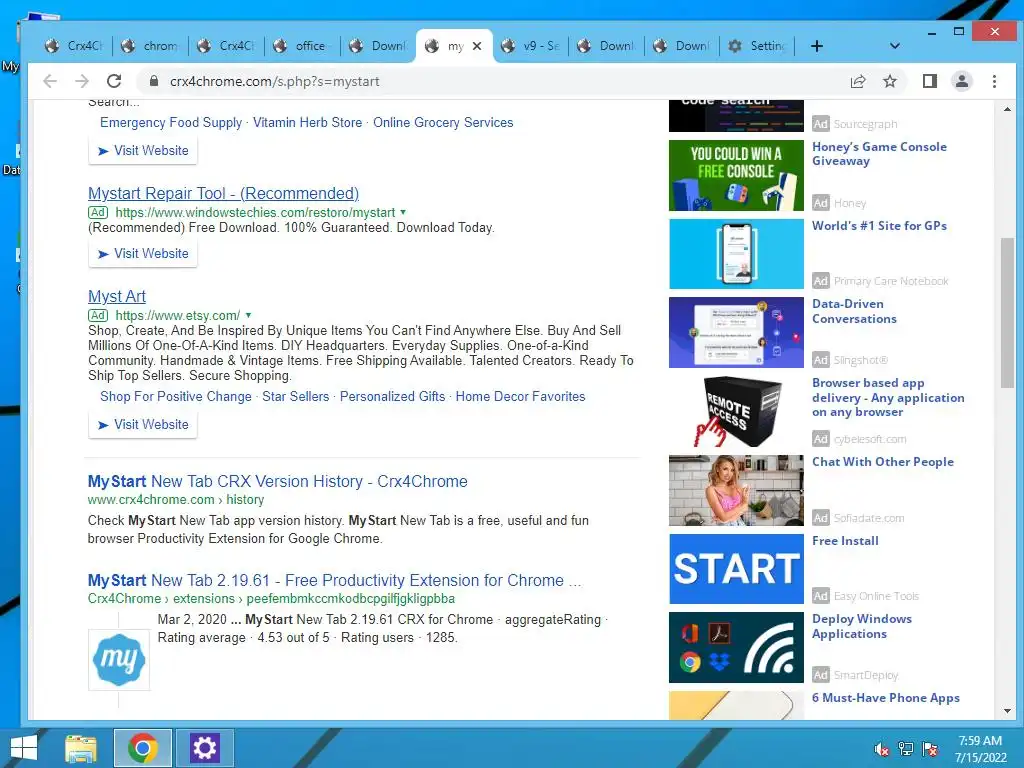Bookmark this page with the star

[x=889, y=81]
